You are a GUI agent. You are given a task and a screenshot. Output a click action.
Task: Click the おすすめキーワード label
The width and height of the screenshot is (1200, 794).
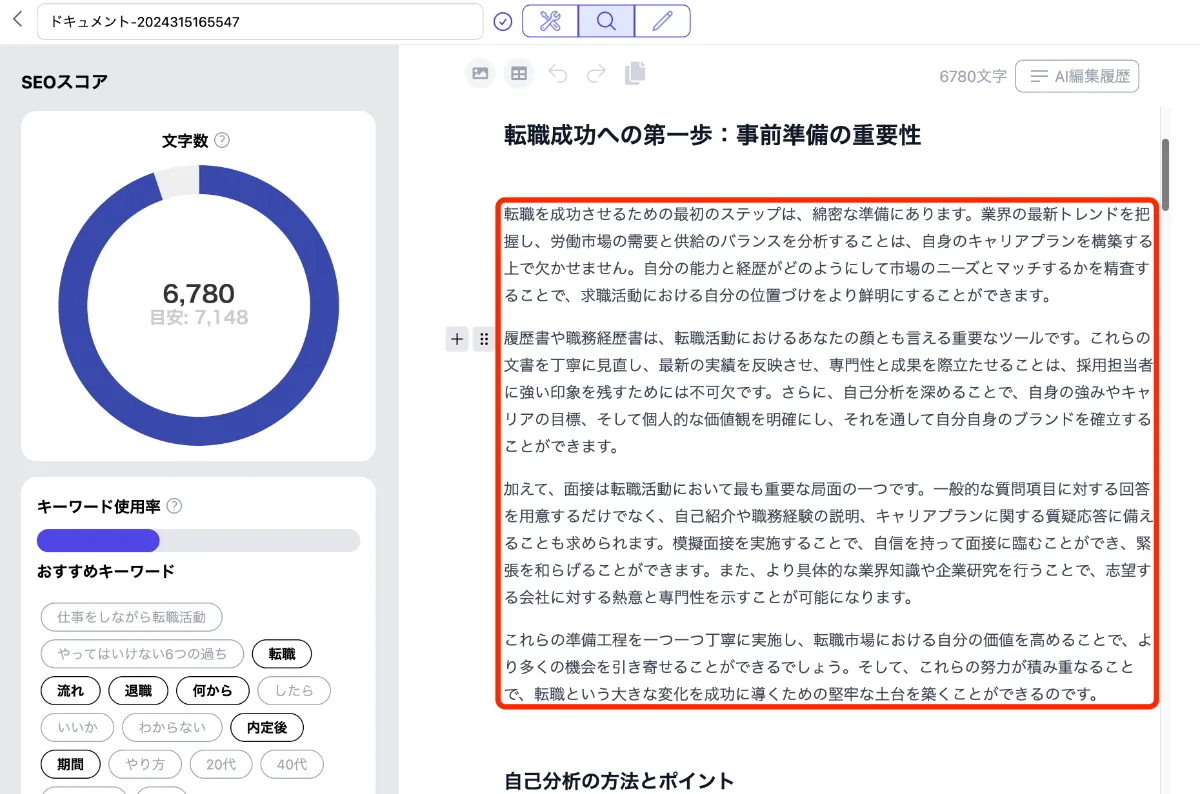click(106, 571)
